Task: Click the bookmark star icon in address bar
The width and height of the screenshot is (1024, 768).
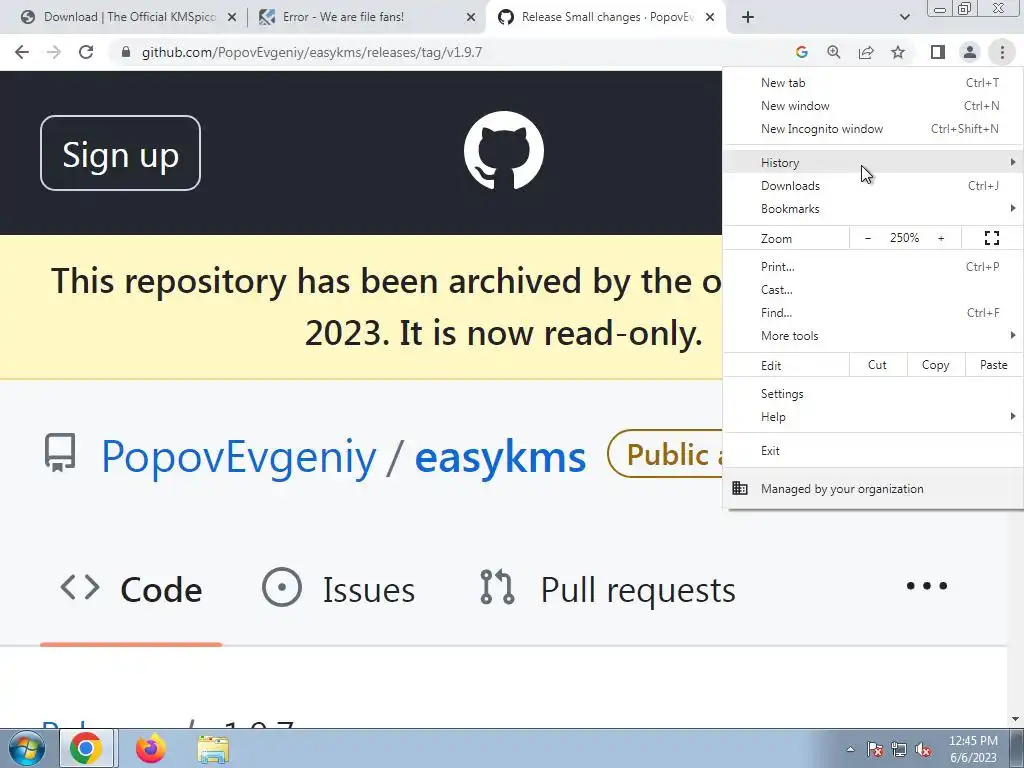Action: pyautogui.click(x=898, y=52)
